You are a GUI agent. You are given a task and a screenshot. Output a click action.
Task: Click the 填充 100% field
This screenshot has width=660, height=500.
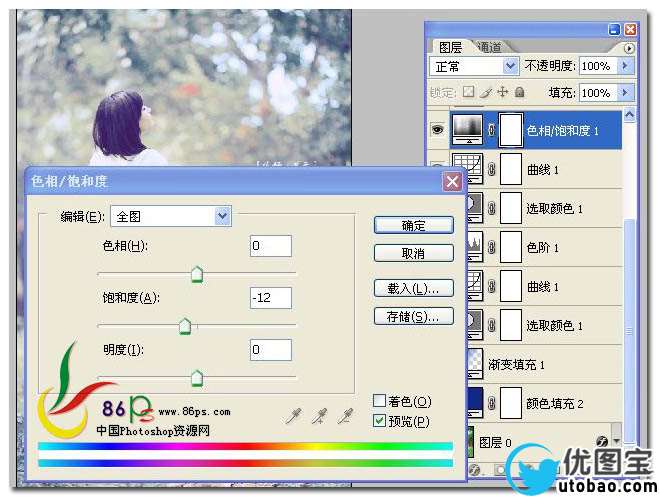pos(598,92)
